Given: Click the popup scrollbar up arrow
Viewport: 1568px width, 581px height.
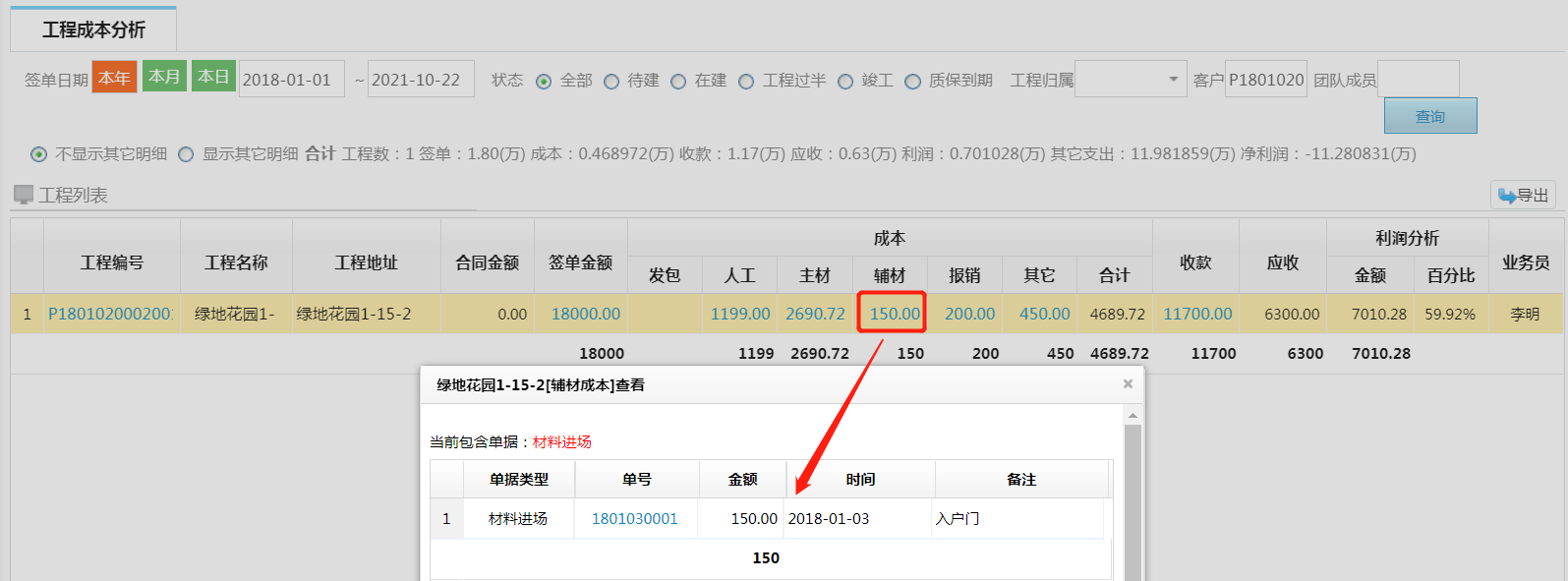Looking at the screenshot, I should 1132,416.
